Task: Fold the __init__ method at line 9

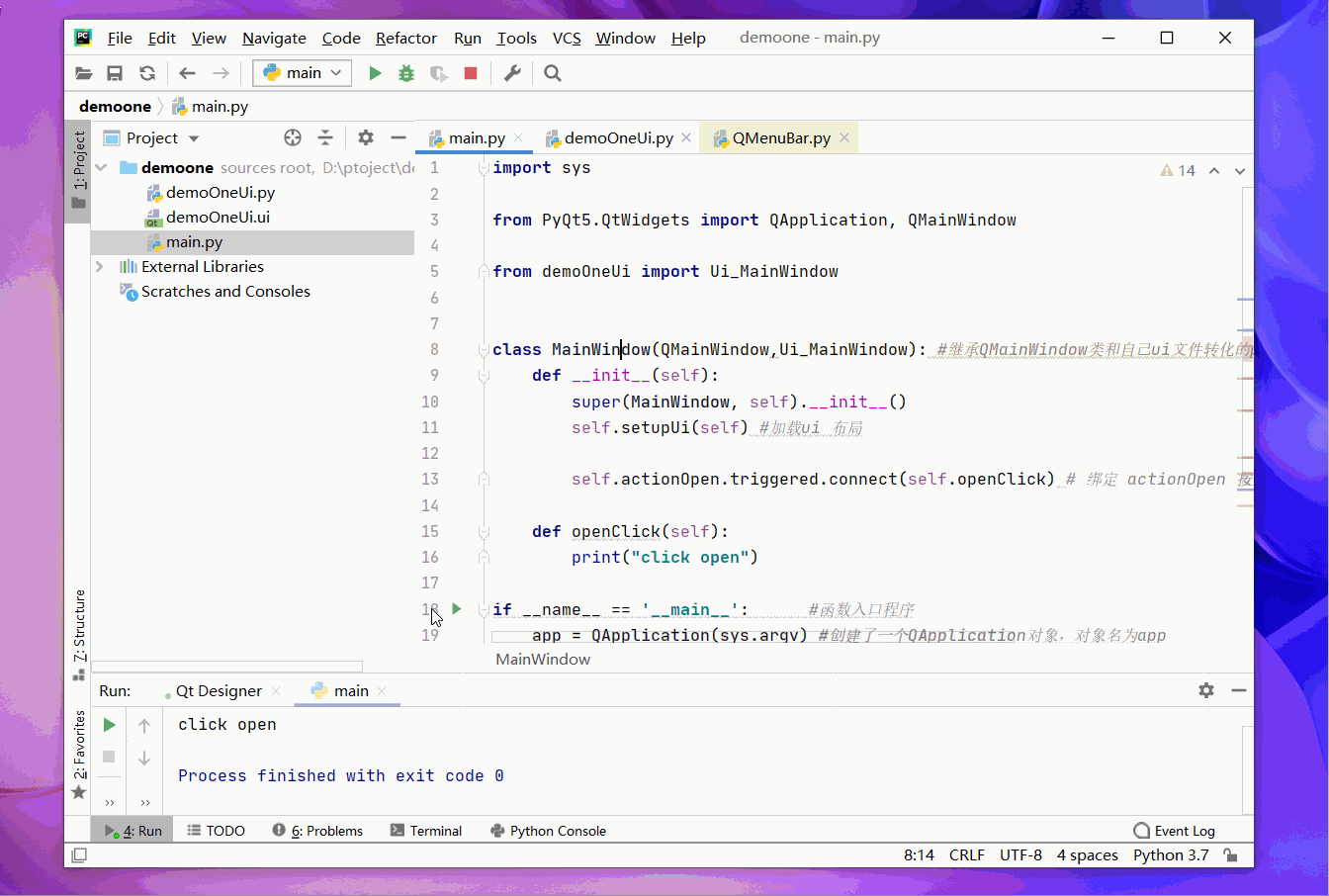Action: 484,376
